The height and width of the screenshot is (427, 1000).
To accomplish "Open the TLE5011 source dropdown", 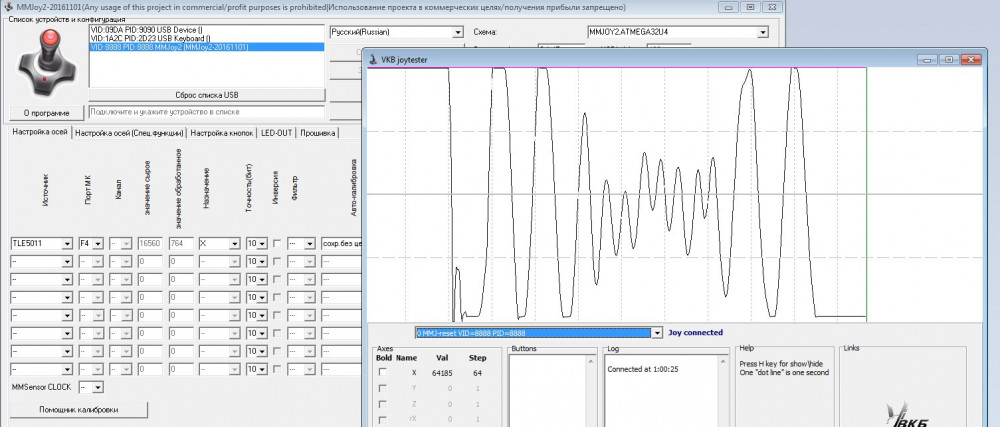I will click(x=66, y=243).
